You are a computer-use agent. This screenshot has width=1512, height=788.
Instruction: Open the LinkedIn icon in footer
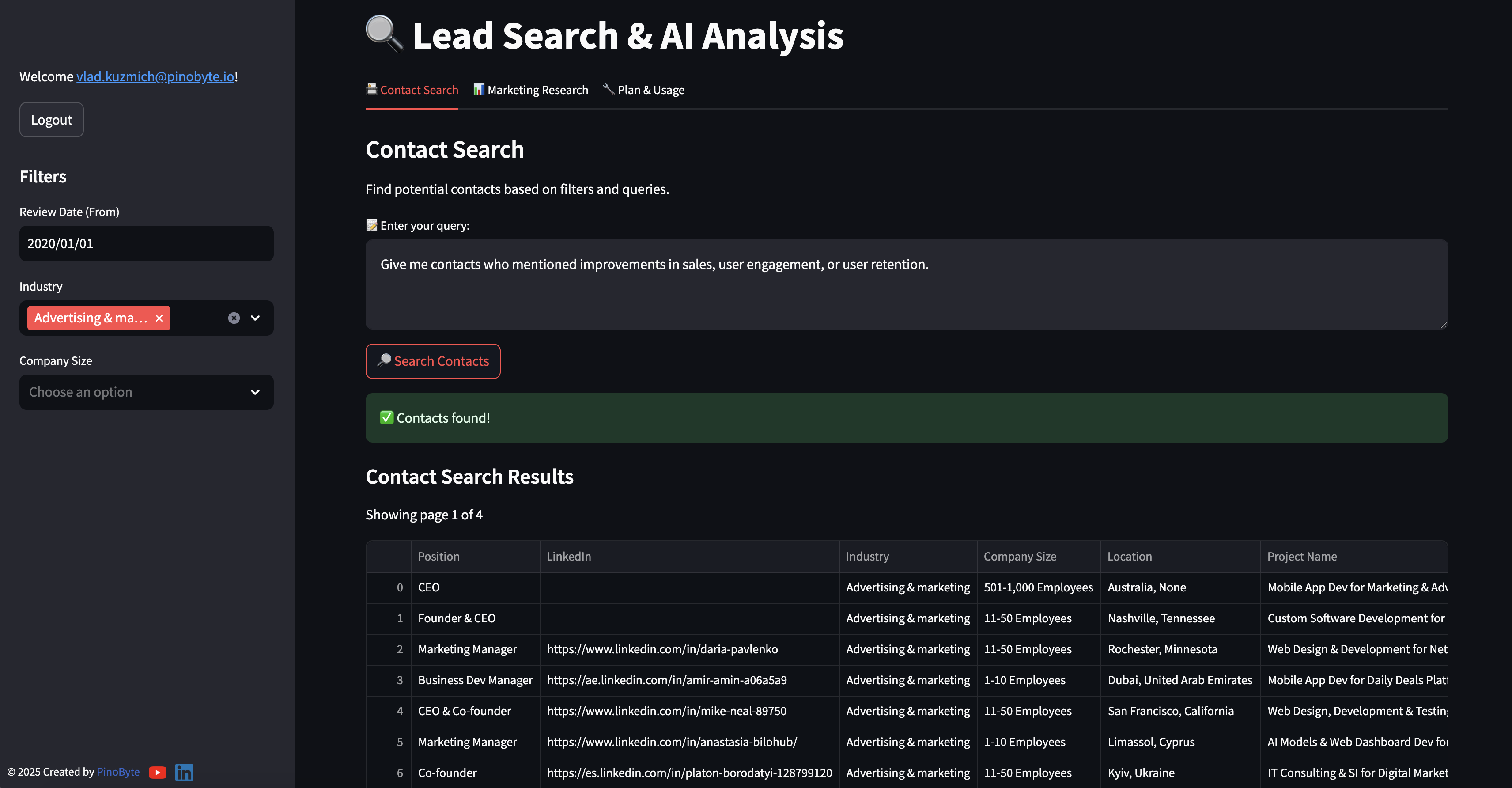coord(184,772)
